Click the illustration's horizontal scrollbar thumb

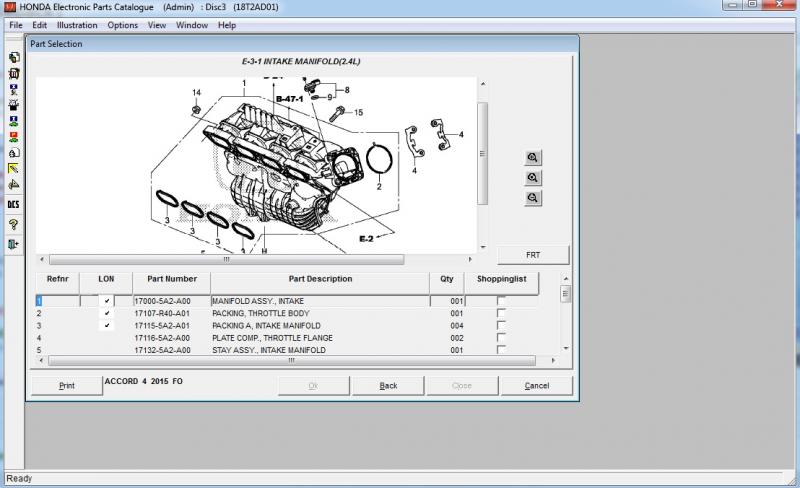point(227,259)
